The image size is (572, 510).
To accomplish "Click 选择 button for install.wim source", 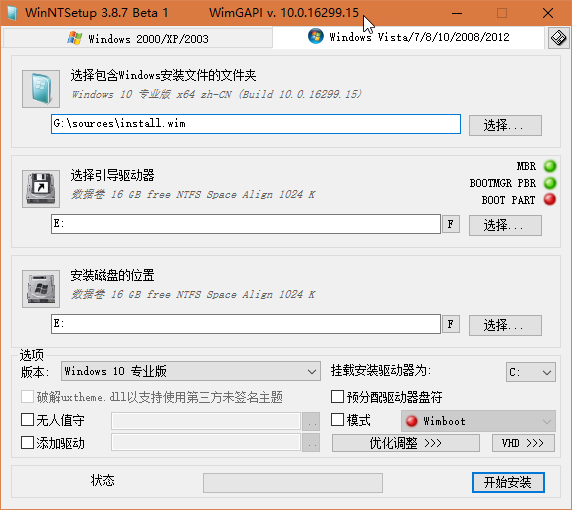I will pos(505,125).
